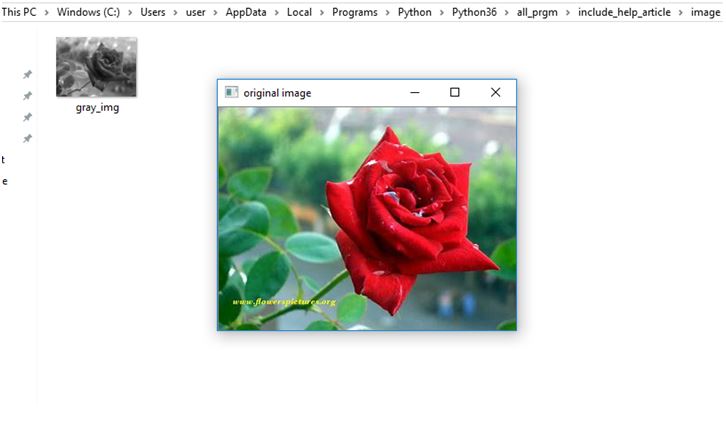Viewport: 726px width, 427px height.
Task: Click the fourth pin icon in sidebar
Action: tap(27, 138)
